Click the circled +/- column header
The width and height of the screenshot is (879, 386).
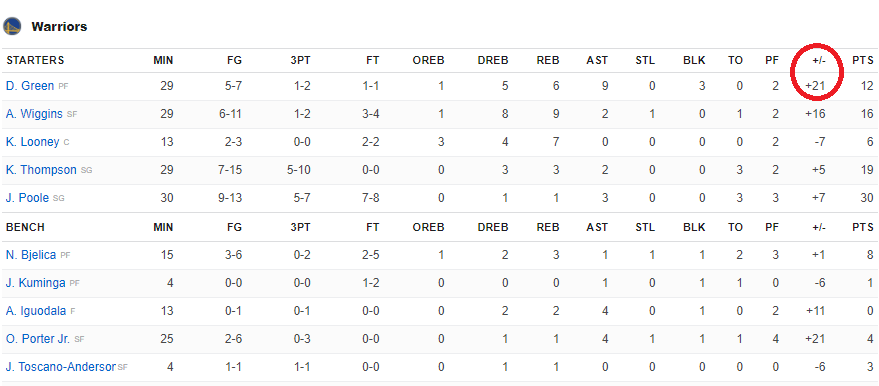coord(818,61)
